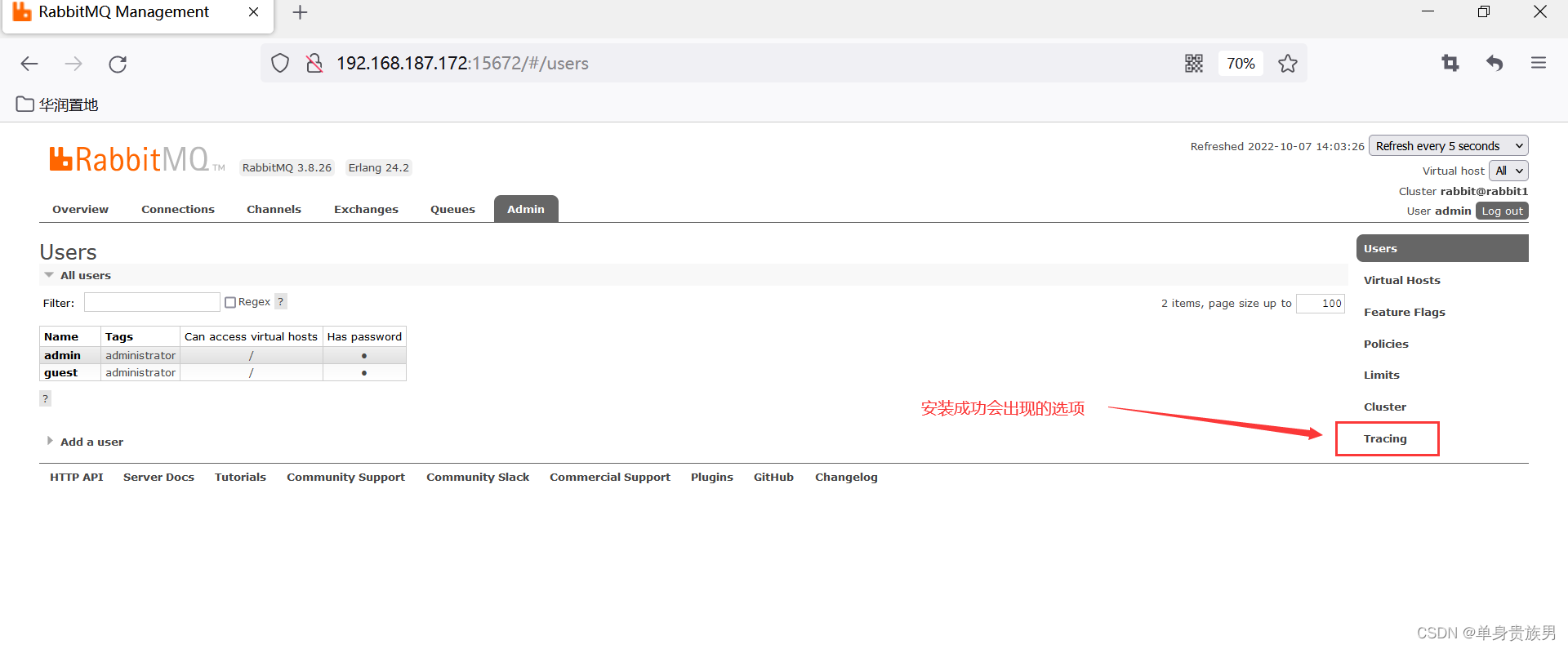This screenshot has height=649, width=1568.
Task: Go back to the previous page
Action: click(29, 64)
